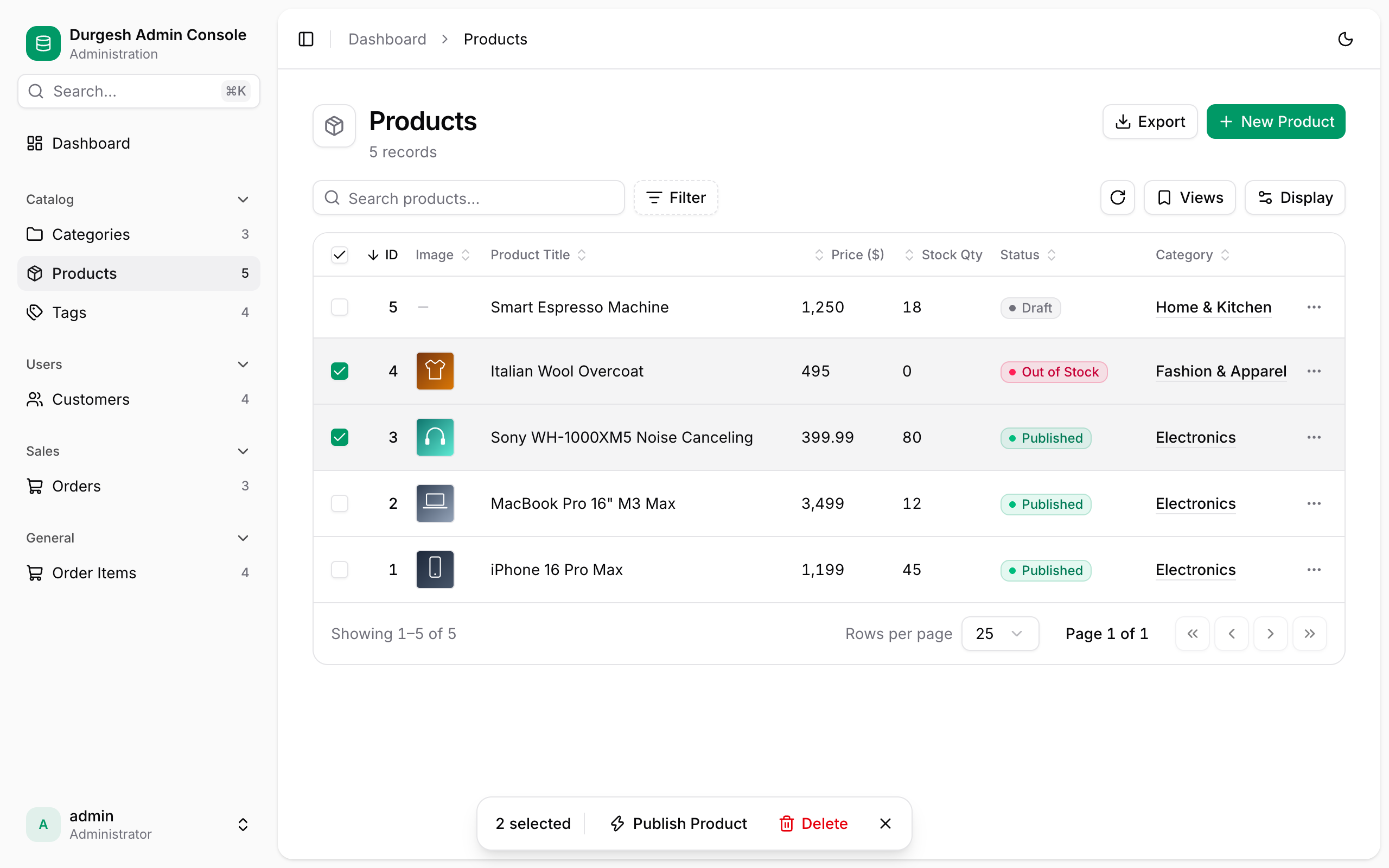Open the admin account switcher
Screen dimensions: 1389x868
(x=138, y=825)
